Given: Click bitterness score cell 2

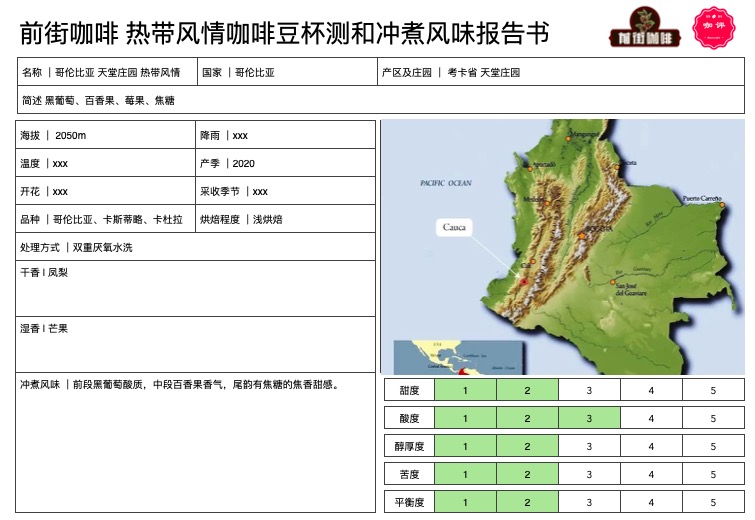Looking at the screenshot, I should click(527, 474).
